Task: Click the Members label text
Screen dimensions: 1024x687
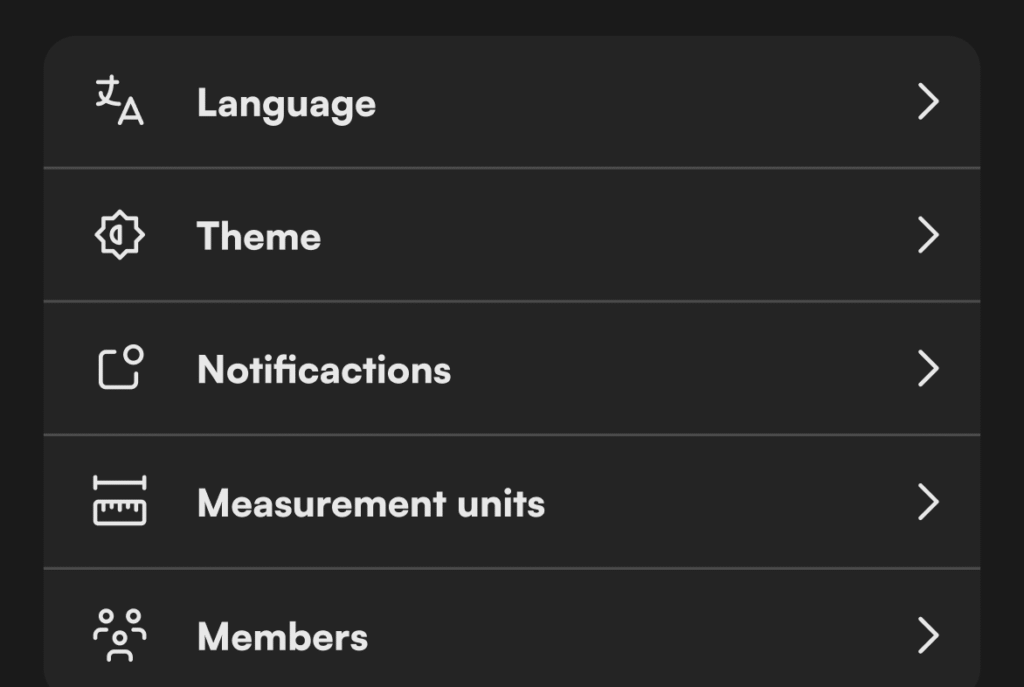Action: pos(282,637)
